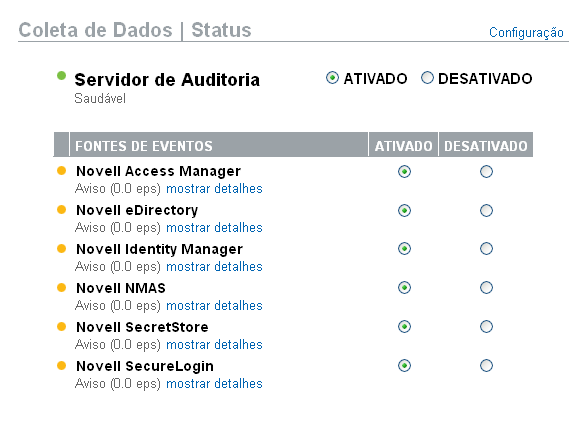Click orange status dot for Novell SecretStore

click(61, 327)
